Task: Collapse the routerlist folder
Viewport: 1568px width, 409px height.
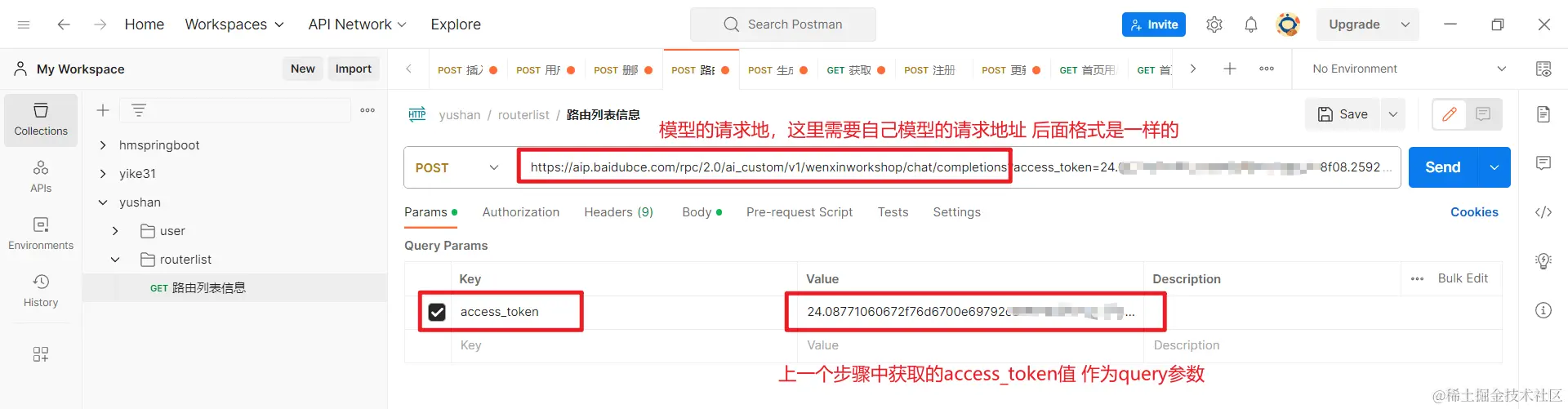Action: 115,260
